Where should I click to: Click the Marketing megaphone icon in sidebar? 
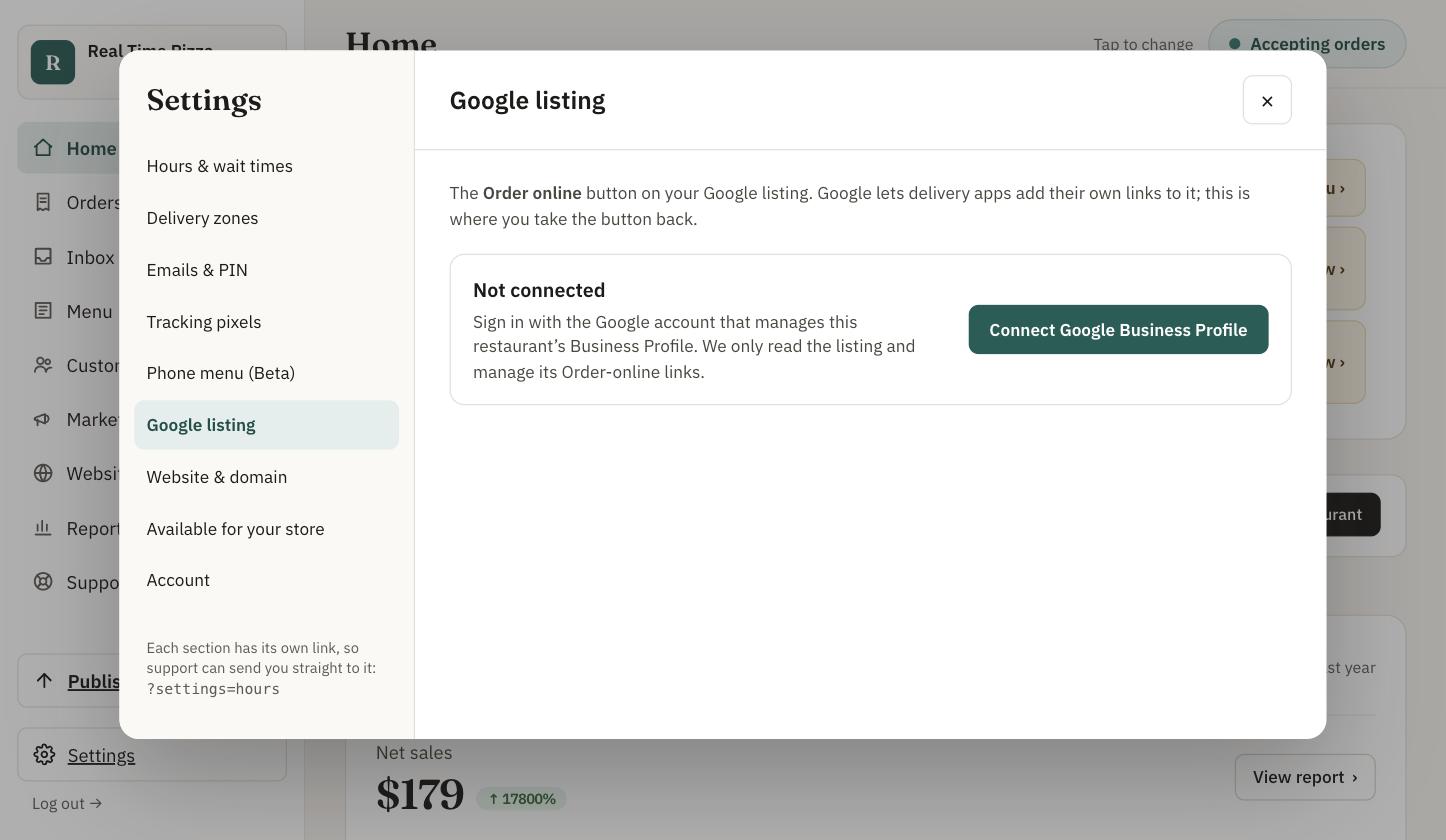pos(43,419)
